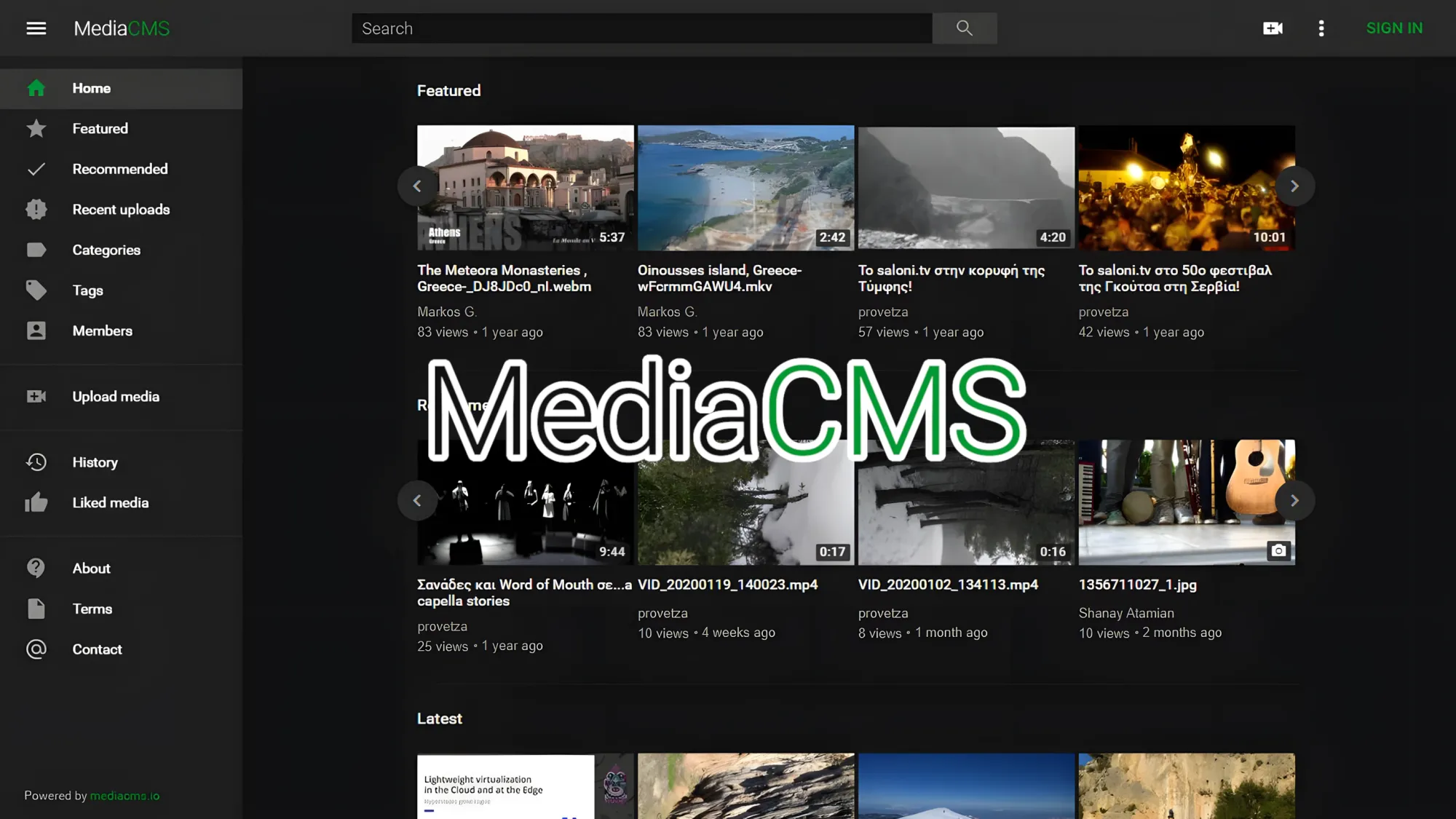Open the Meteora Monasteries video thumbnail
Image resolution: width=1456 pixels, height=819 pixels.
tap(525, 188)
